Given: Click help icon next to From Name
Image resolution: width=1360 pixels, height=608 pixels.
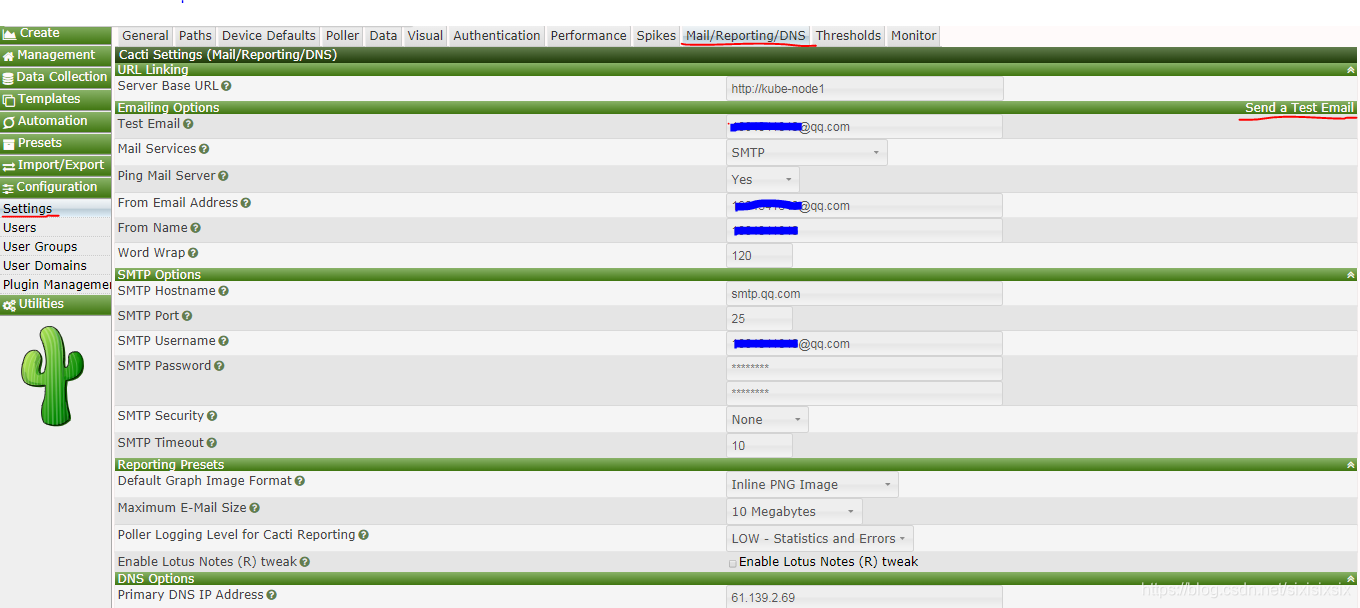Looking at the screenshot, I should (x=196, y=229).
